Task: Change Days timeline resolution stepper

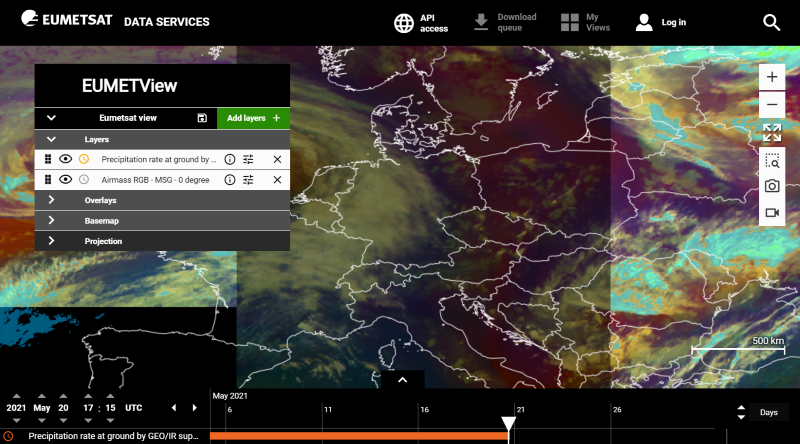Action: pos(741,412)
